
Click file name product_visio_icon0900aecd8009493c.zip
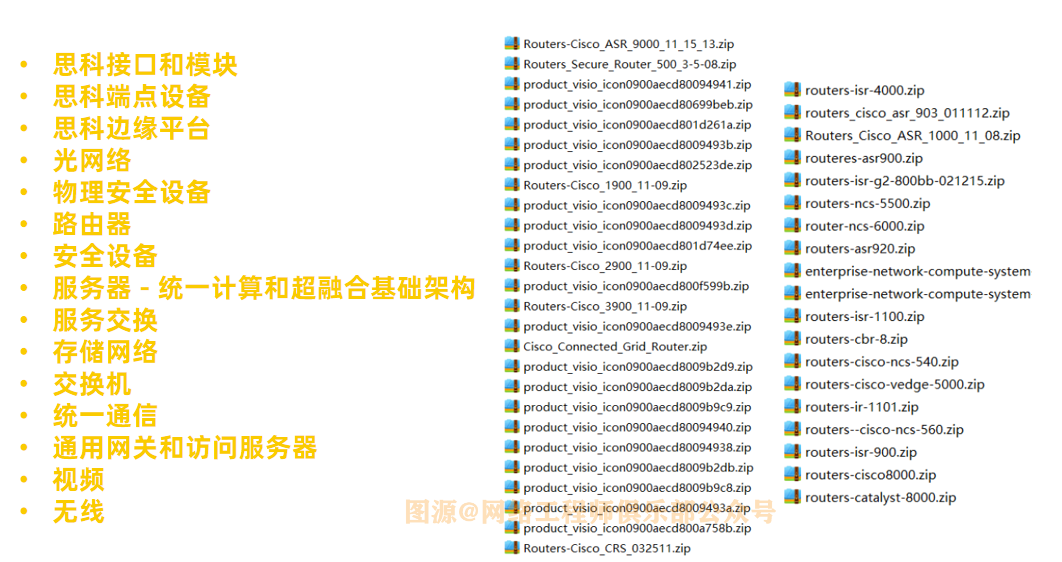[x=637, y=205]
